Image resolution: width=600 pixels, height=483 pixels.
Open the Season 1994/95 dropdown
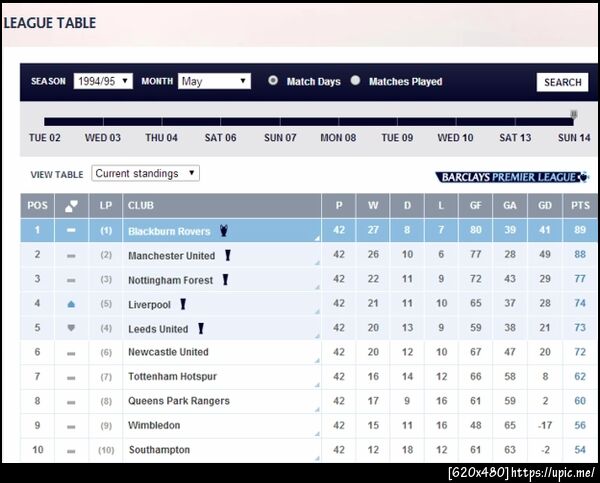[103, 81]
